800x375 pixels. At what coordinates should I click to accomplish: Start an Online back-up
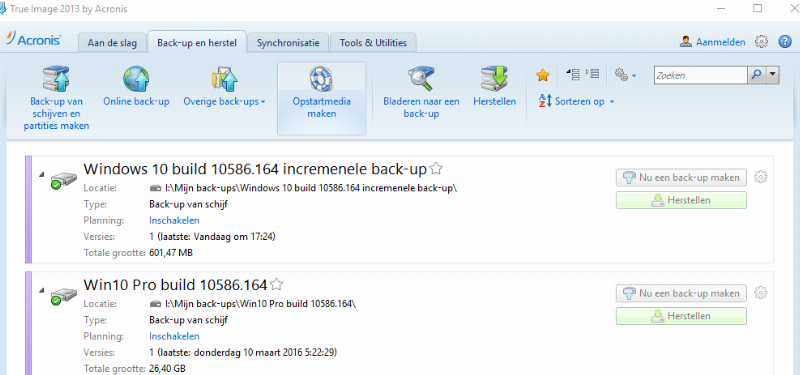point(136,87)
